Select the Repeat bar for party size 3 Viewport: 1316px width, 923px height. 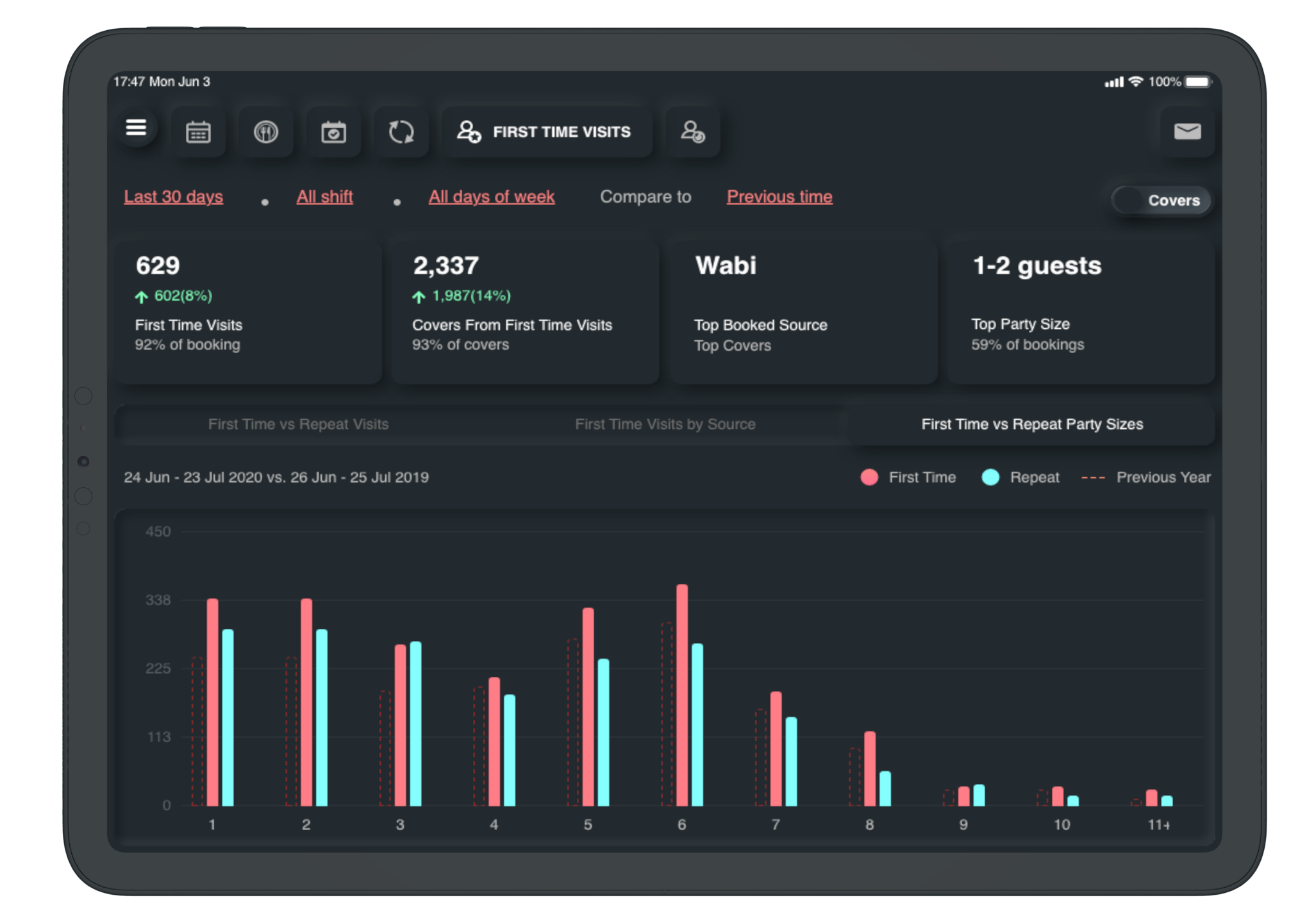(415, 724)
